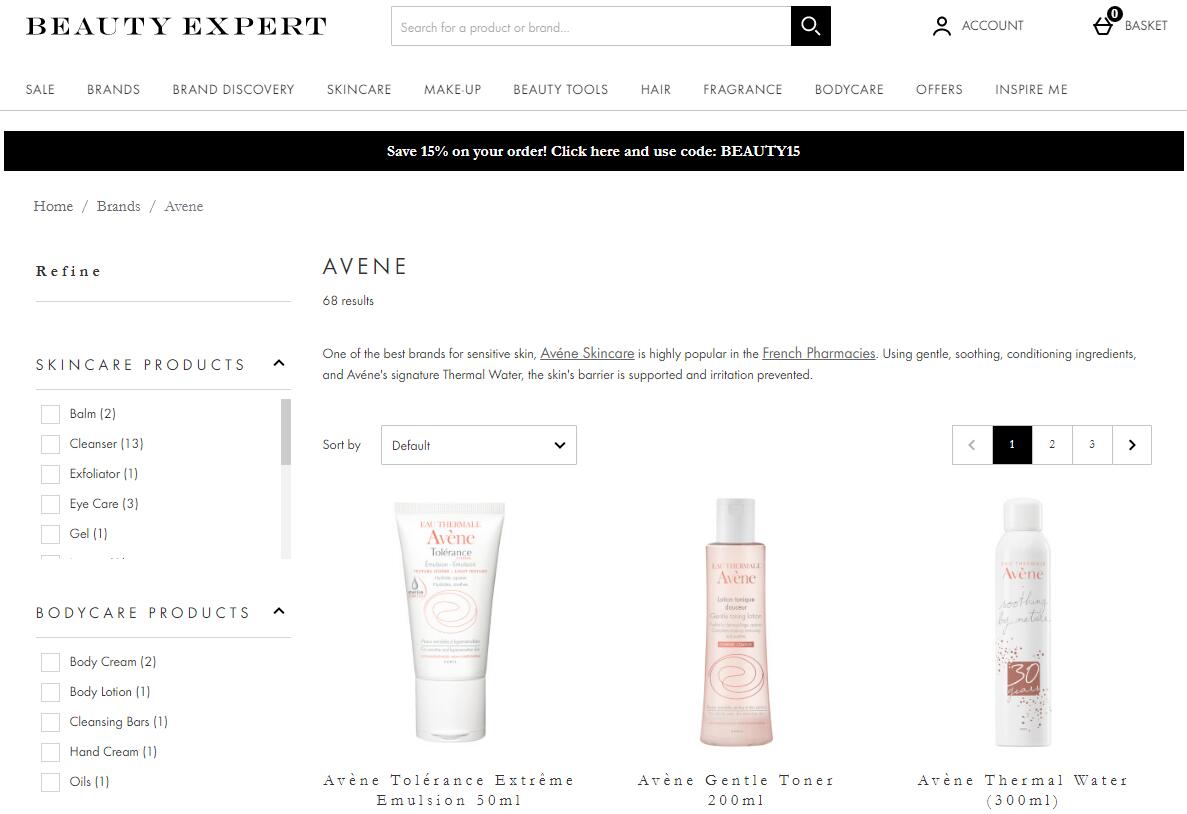Click the search magnifier button
Image resolution: width=1187 pixels, height=814 pixels.
coord(811,26)
